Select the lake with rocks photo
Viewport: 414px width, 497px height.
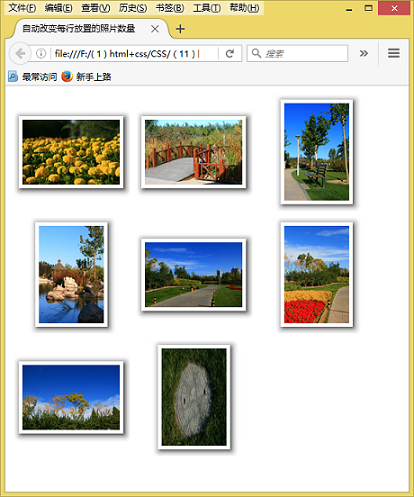pos(71,274)
